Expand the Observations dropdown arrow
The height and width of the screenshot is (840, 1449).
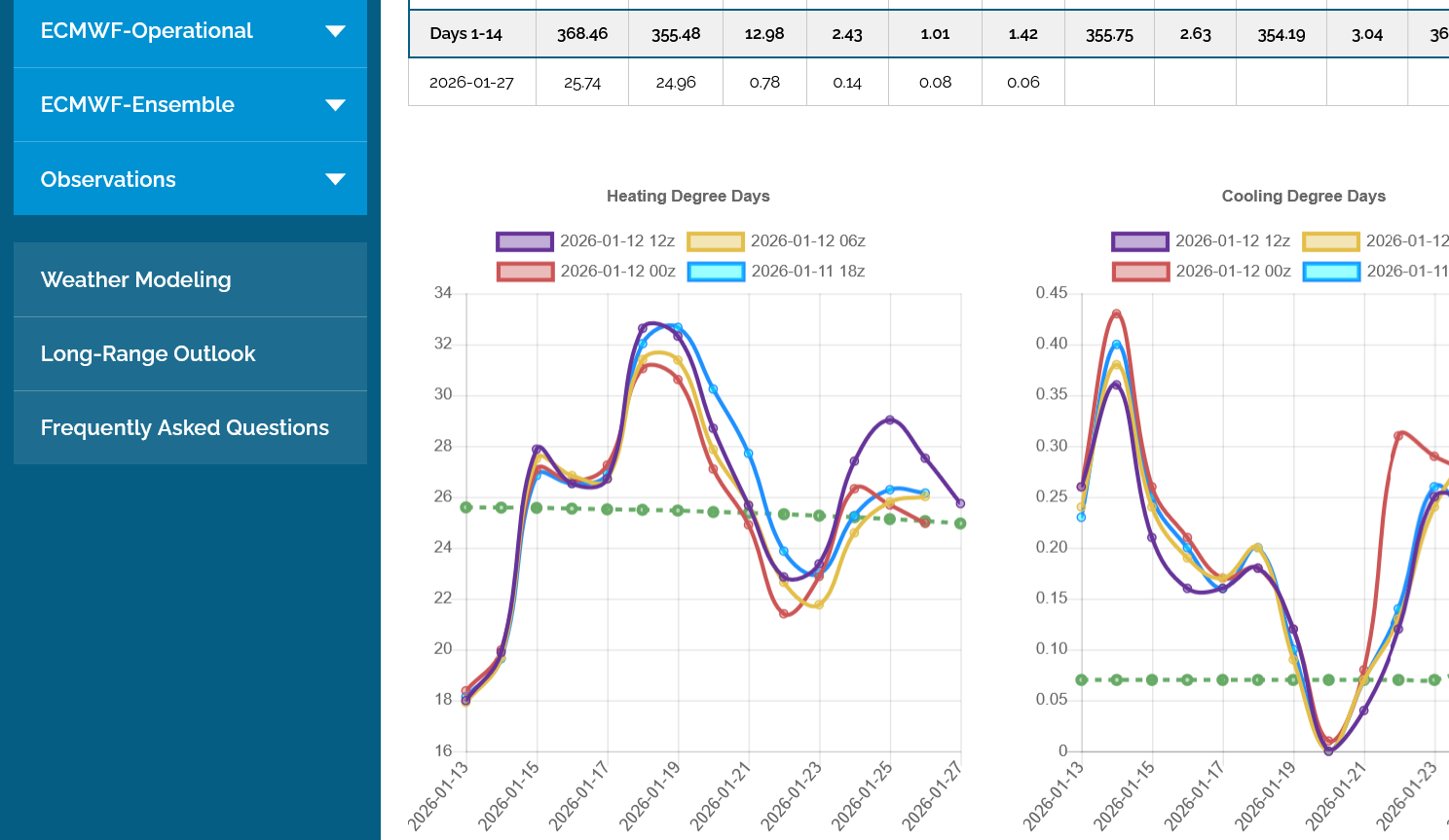click(335, 179)
